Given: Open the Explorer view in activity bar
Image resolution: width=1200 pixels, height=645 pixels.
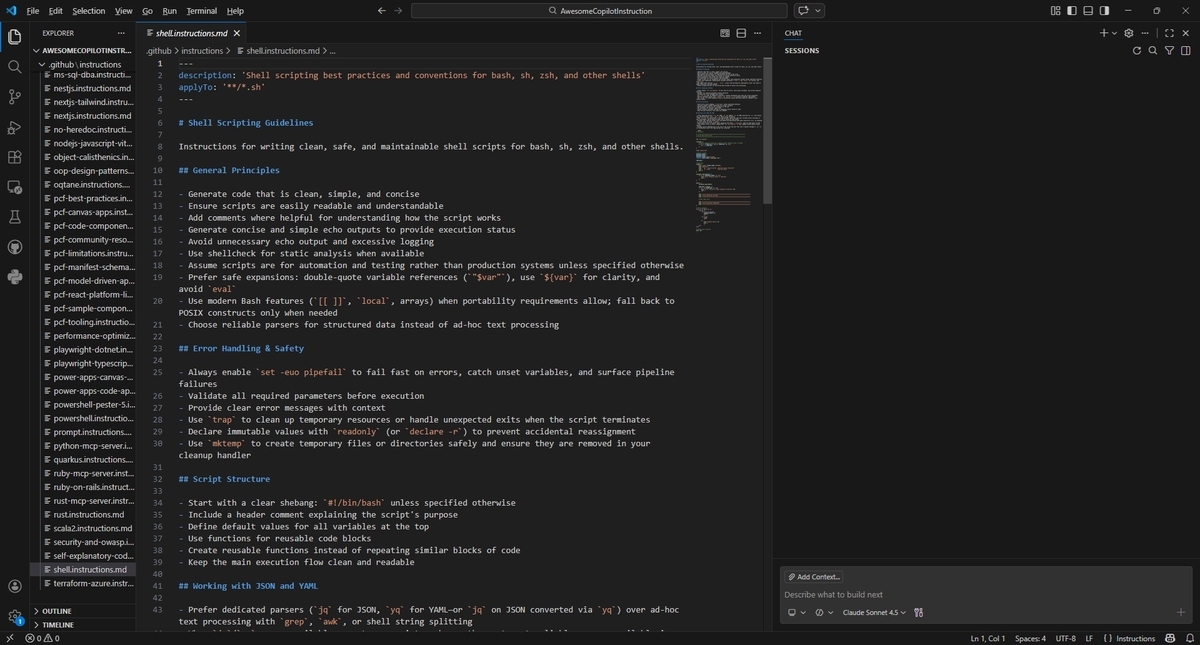Looking at the screenshot, I should 14,37.
